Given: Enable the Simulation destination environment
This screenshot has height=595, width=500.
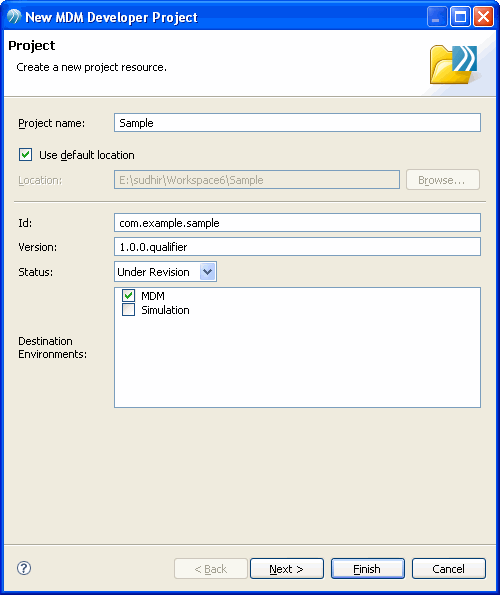Looking at the screenshot, I should click(x=129, y=310).
